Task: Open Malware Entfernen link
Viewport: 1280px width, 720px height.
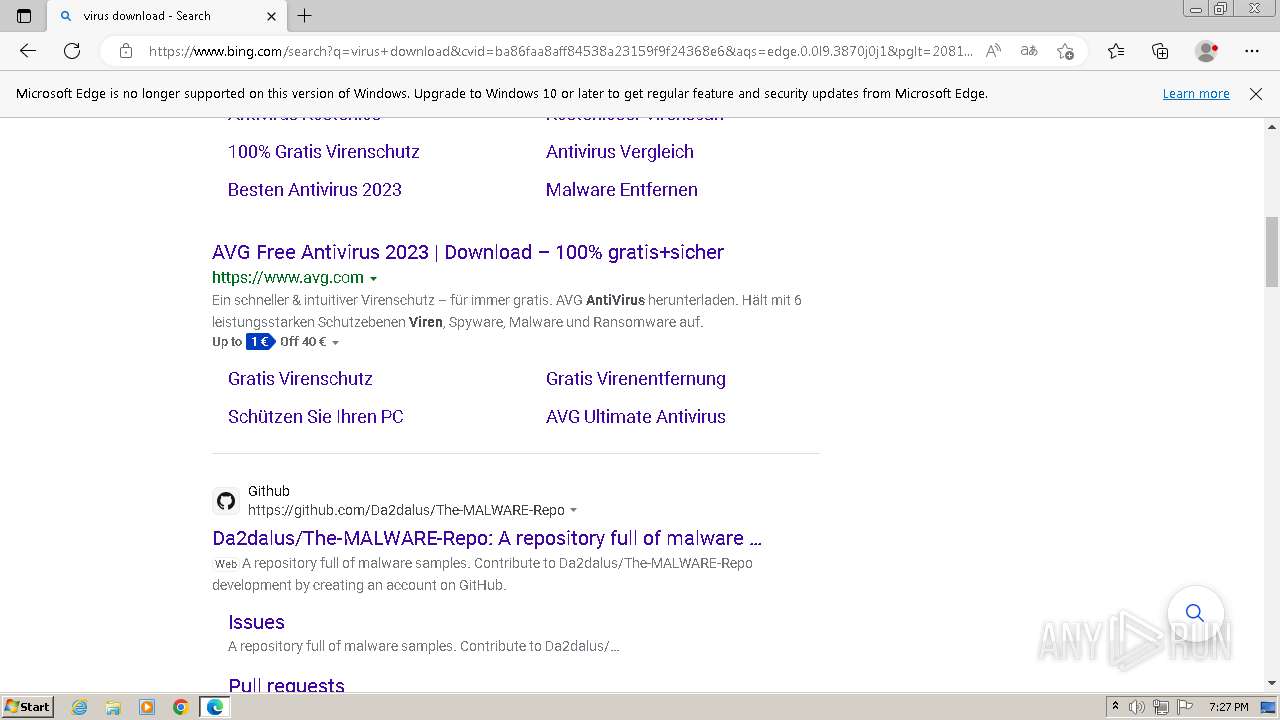Action: coord(621,190)
